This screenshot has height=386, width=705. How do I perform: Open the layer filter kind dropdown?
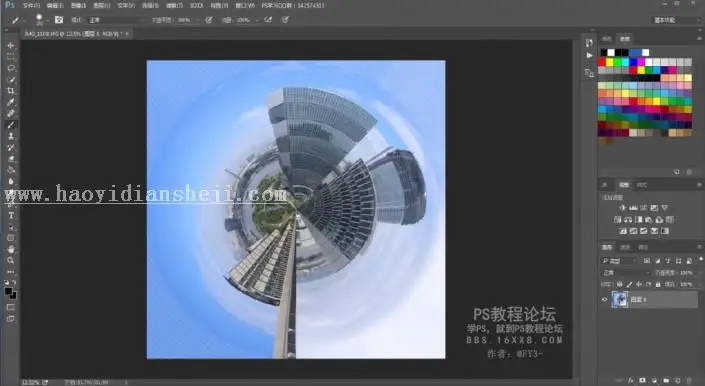620,261
